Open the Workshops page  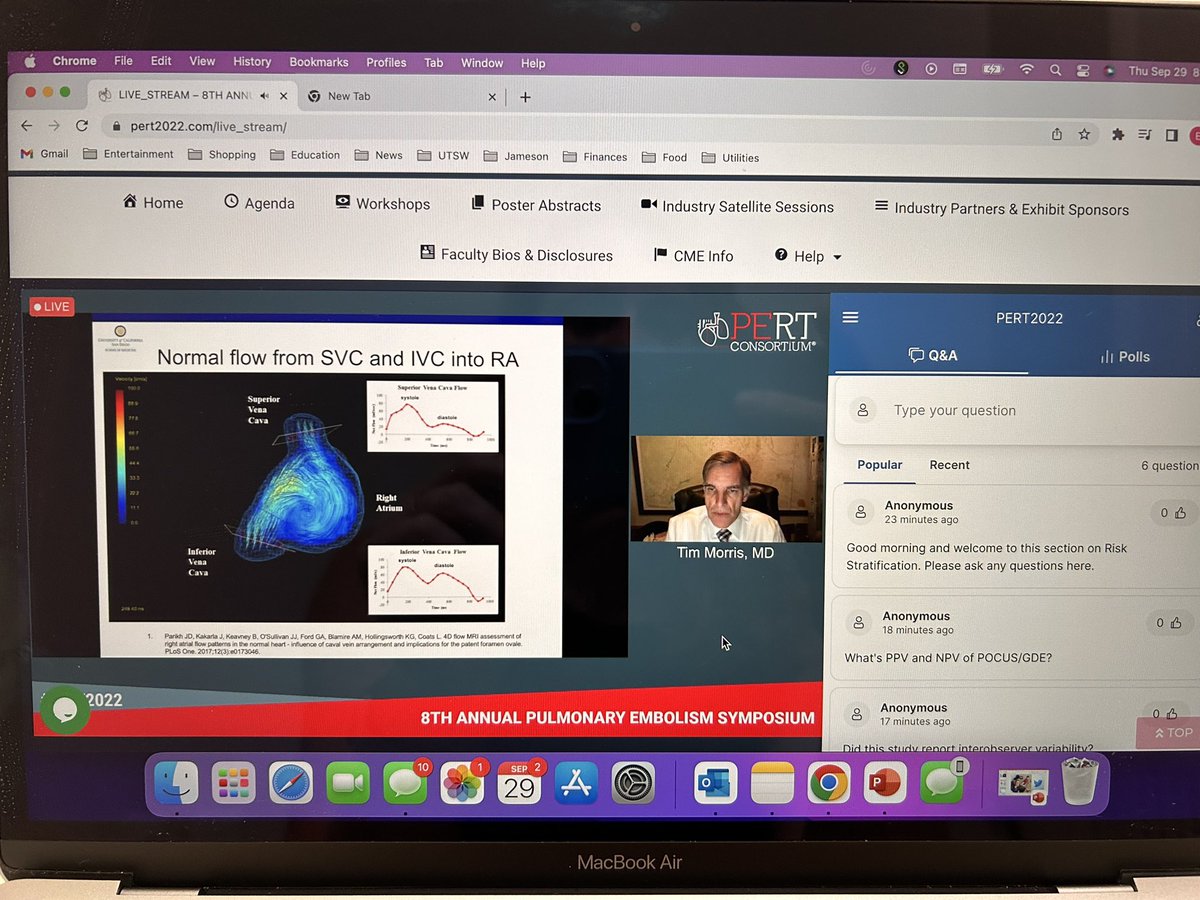(382, 203)
